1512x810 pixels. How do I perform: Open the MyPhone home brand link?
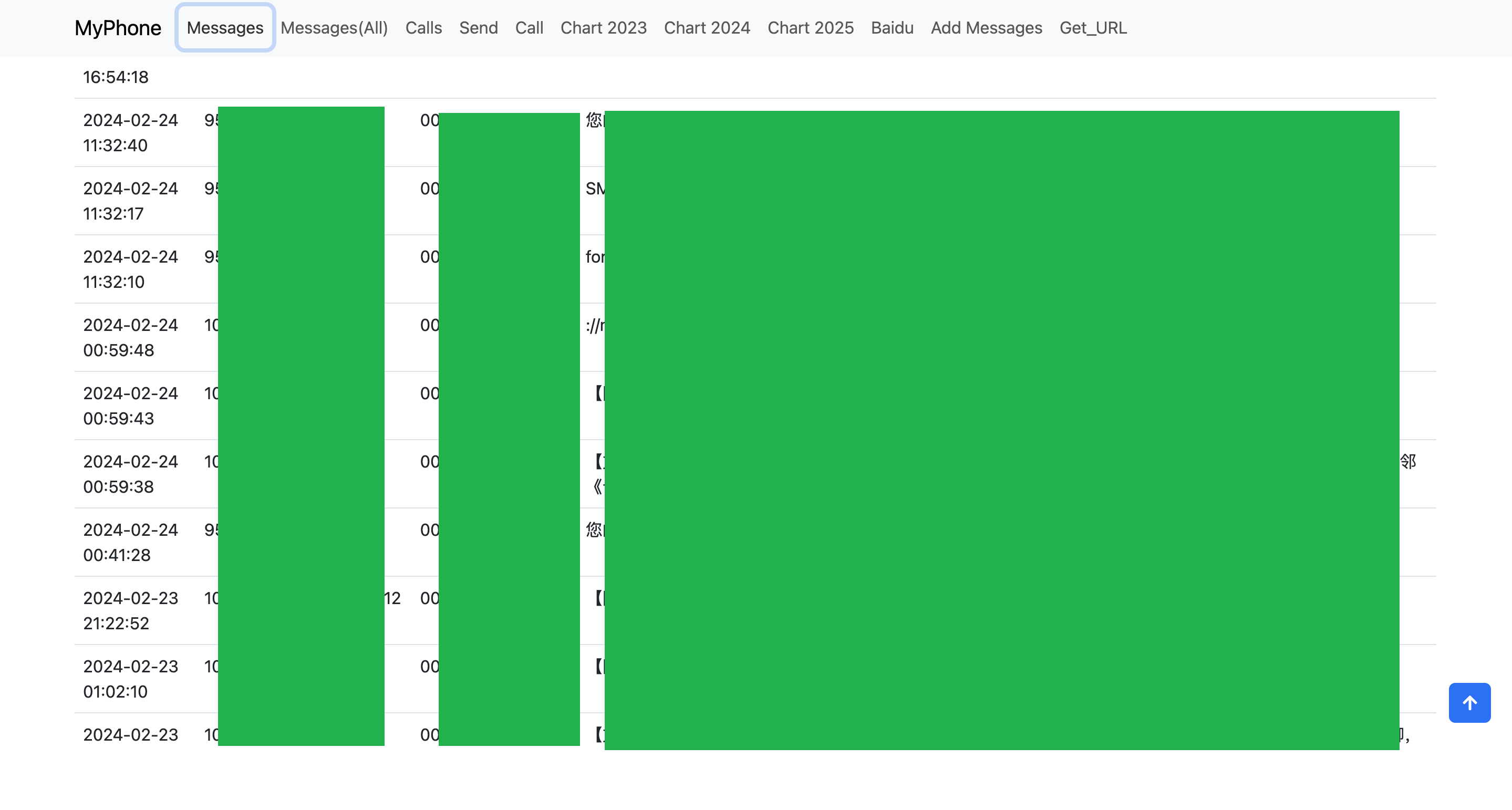click(x=117, y=28)
